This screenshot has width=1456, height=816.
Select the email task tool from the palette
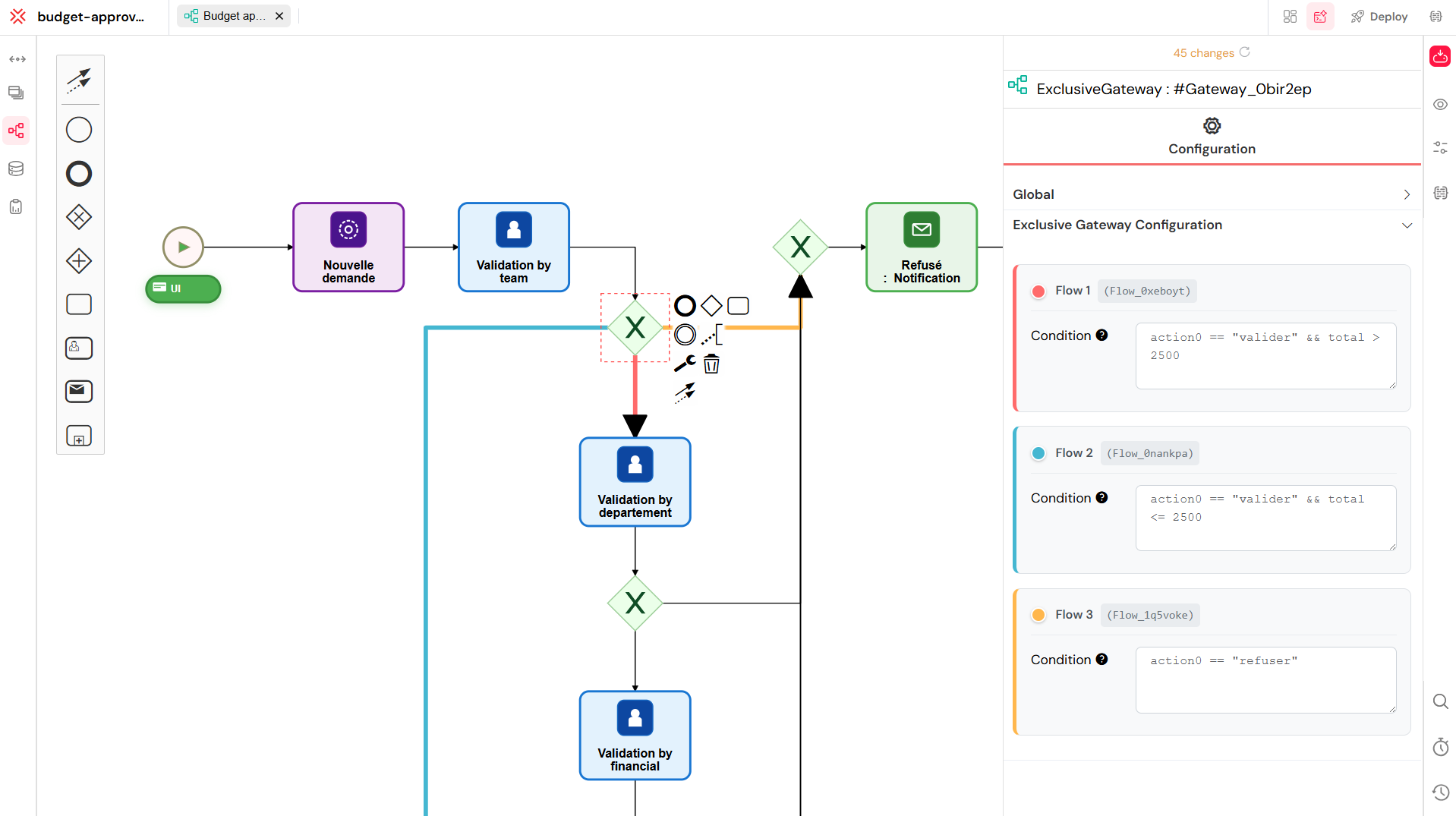(79, 391)
